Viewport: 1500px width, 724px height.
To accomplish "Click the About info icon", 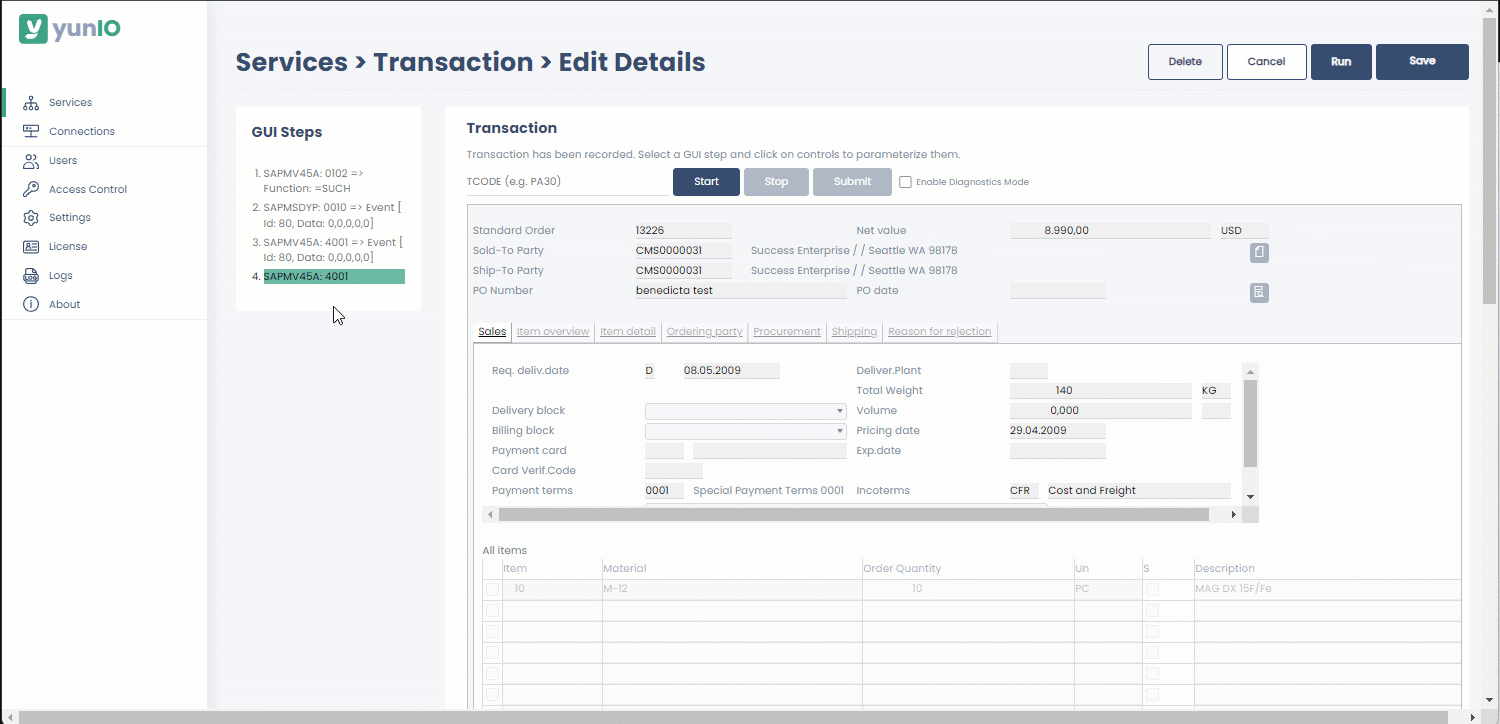I will pyautogui.click(x=31, y=304).
